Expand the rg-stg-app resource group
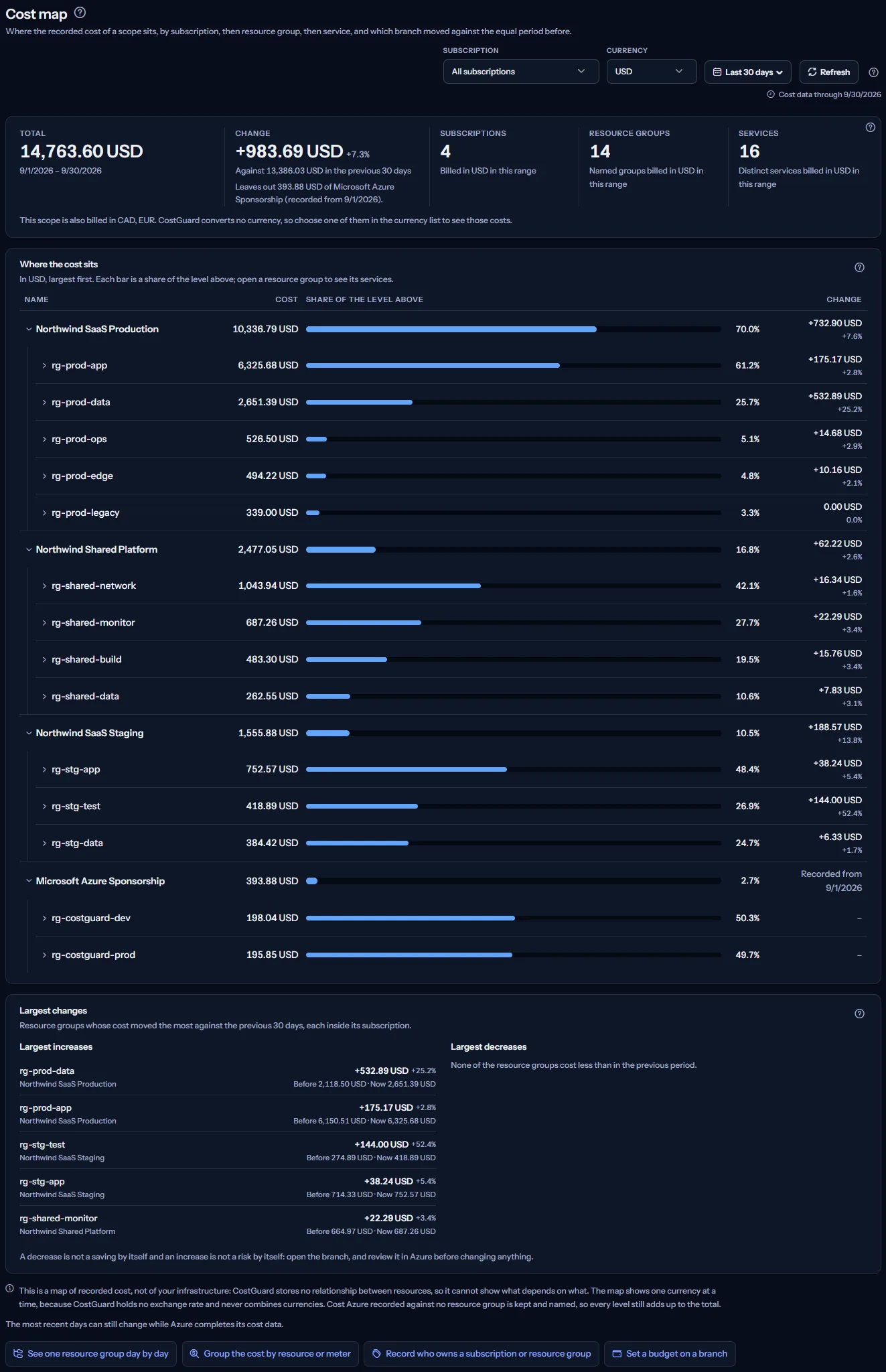Screen dimensions: 886x1372 tap(44, 770)
